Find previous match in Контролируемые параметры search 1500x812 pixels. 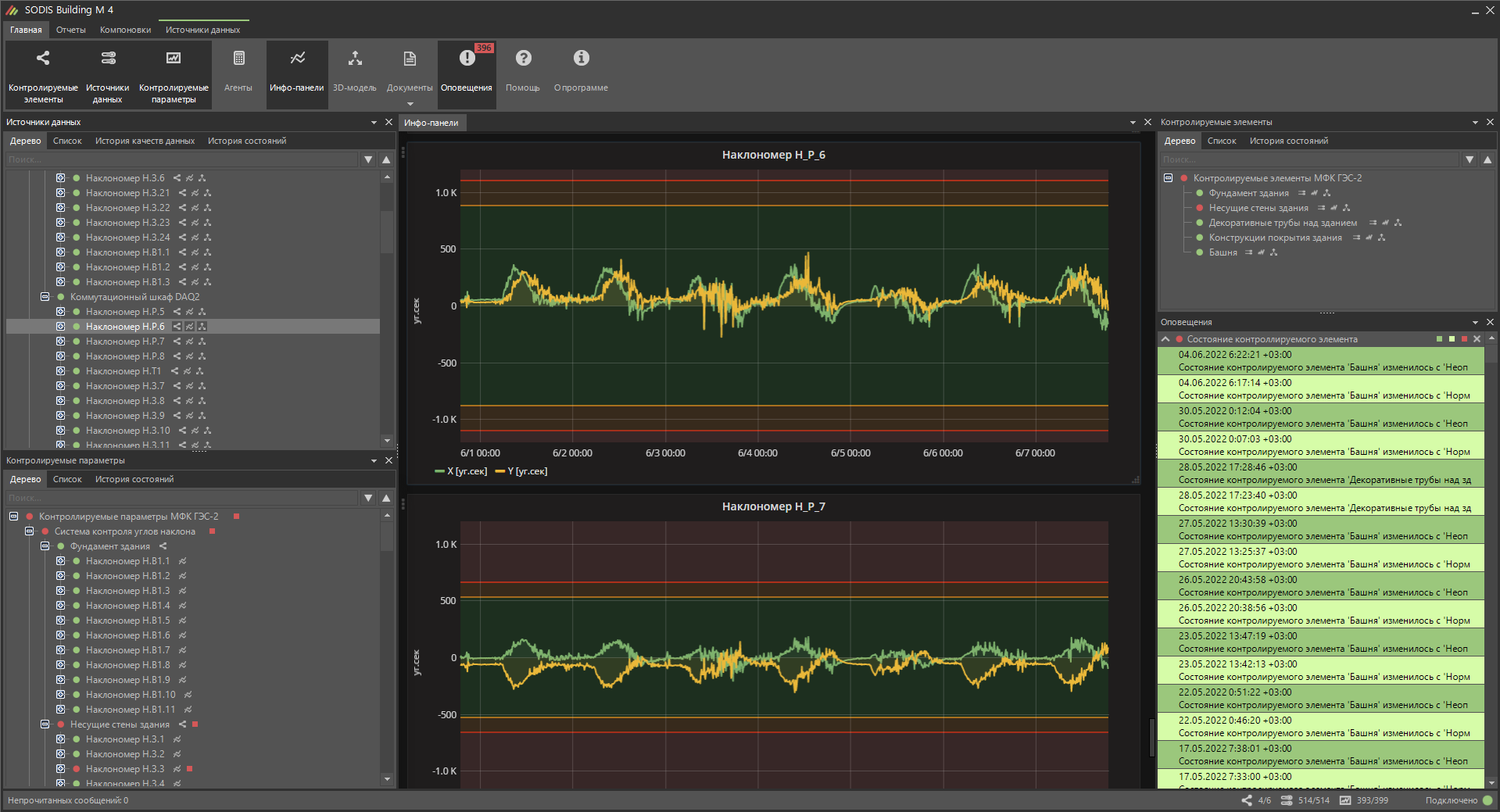click(x=386, y=498)
